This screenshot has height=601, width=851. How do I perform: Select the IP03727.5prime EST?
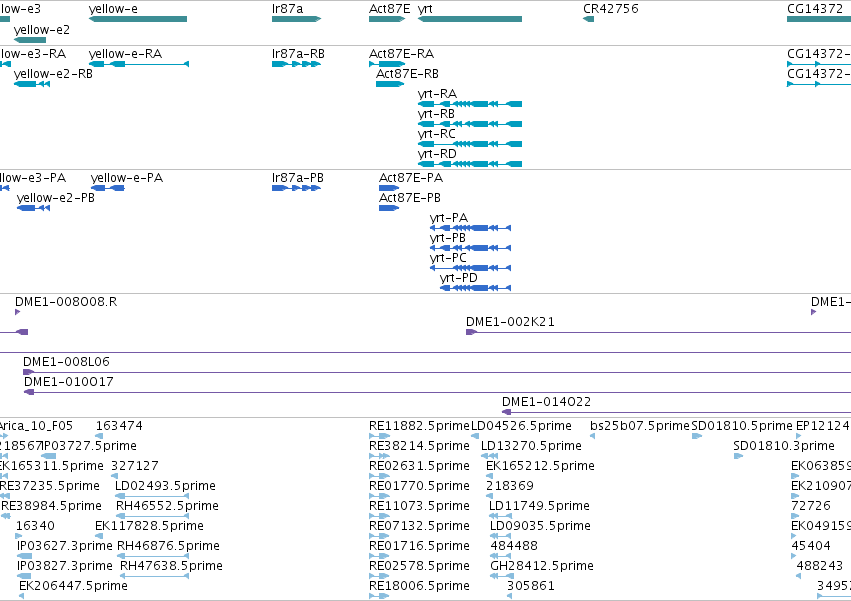90,446
